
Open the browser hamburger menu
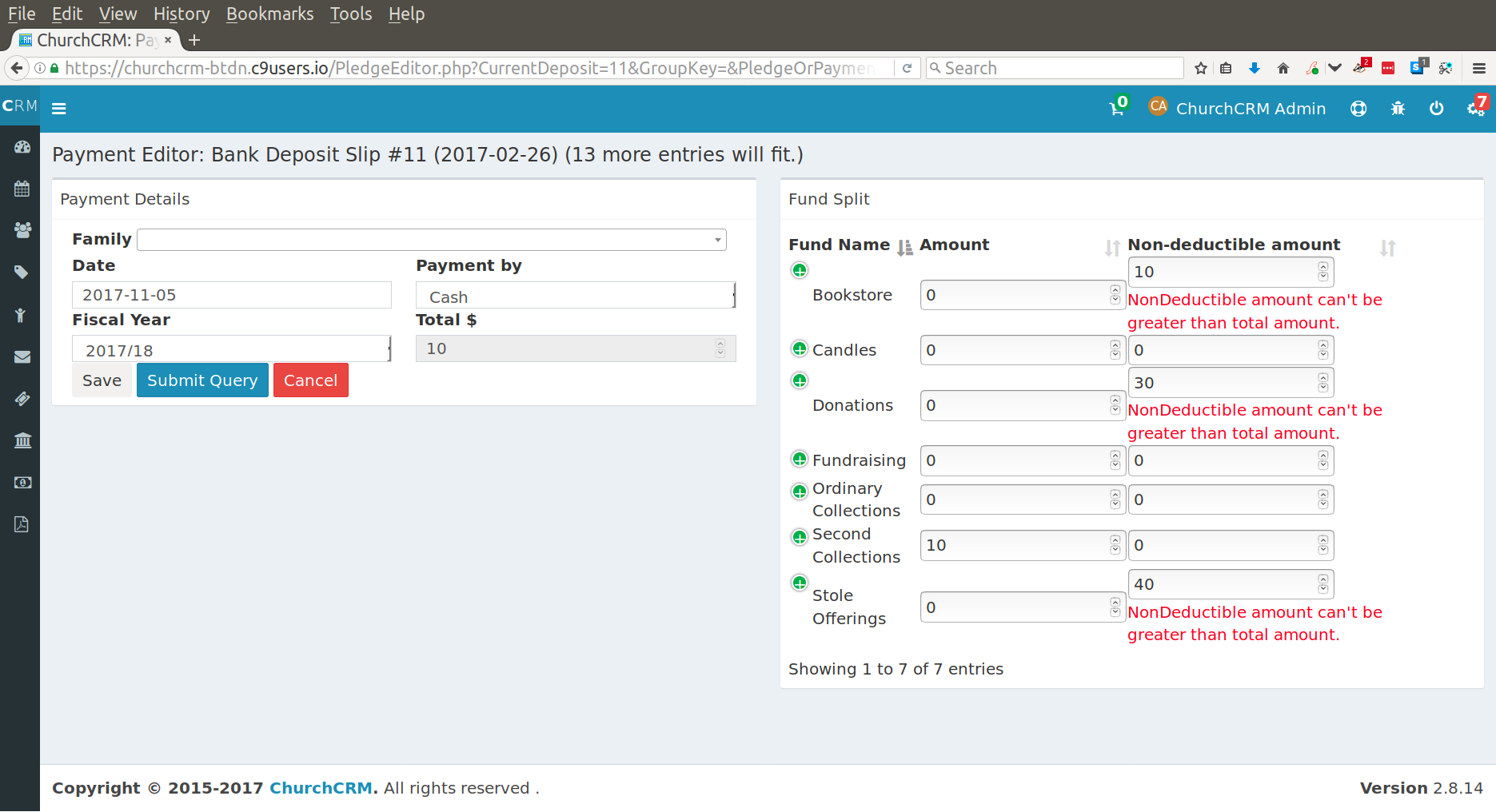[x=1479, y=68]
